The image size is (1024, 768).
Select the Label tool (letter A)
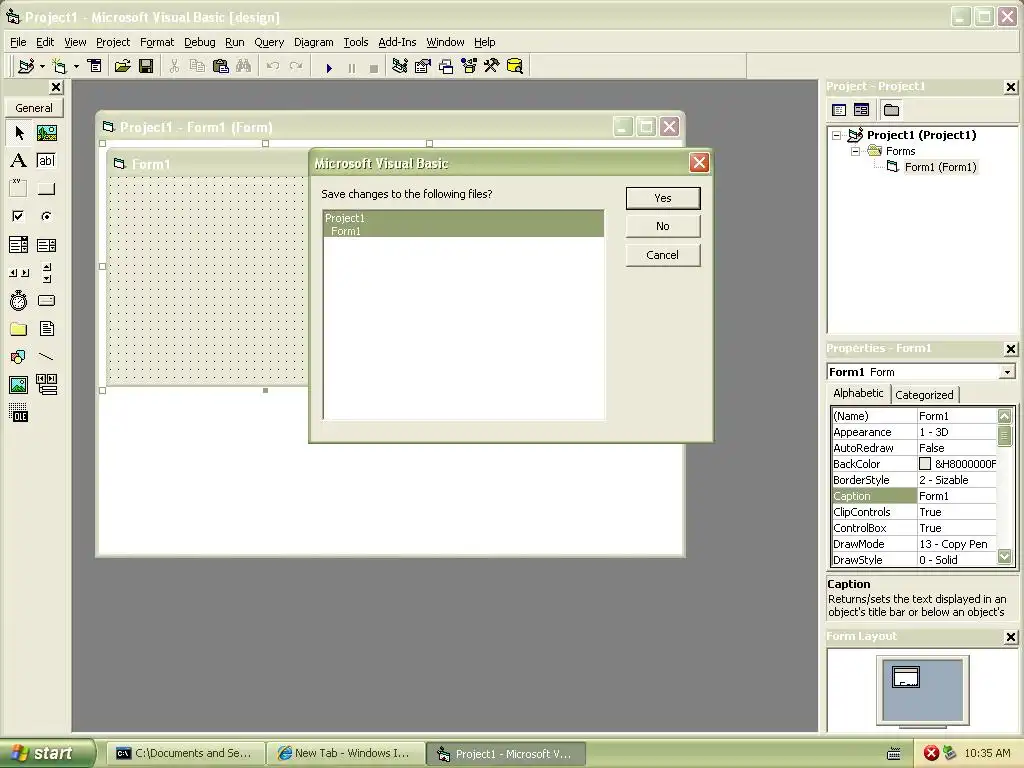[19, 161]
